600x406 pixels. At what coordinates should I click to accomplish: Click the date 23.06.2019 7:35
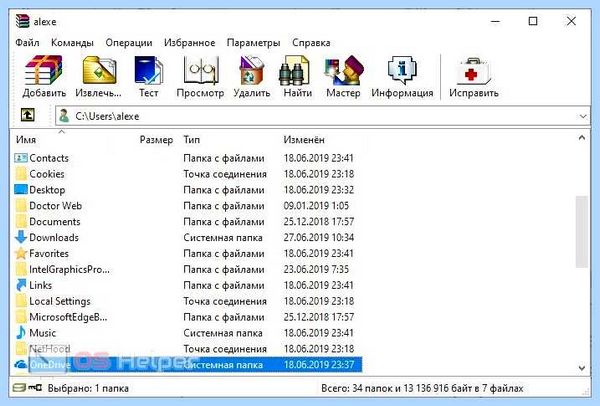[x=316, y=269]
